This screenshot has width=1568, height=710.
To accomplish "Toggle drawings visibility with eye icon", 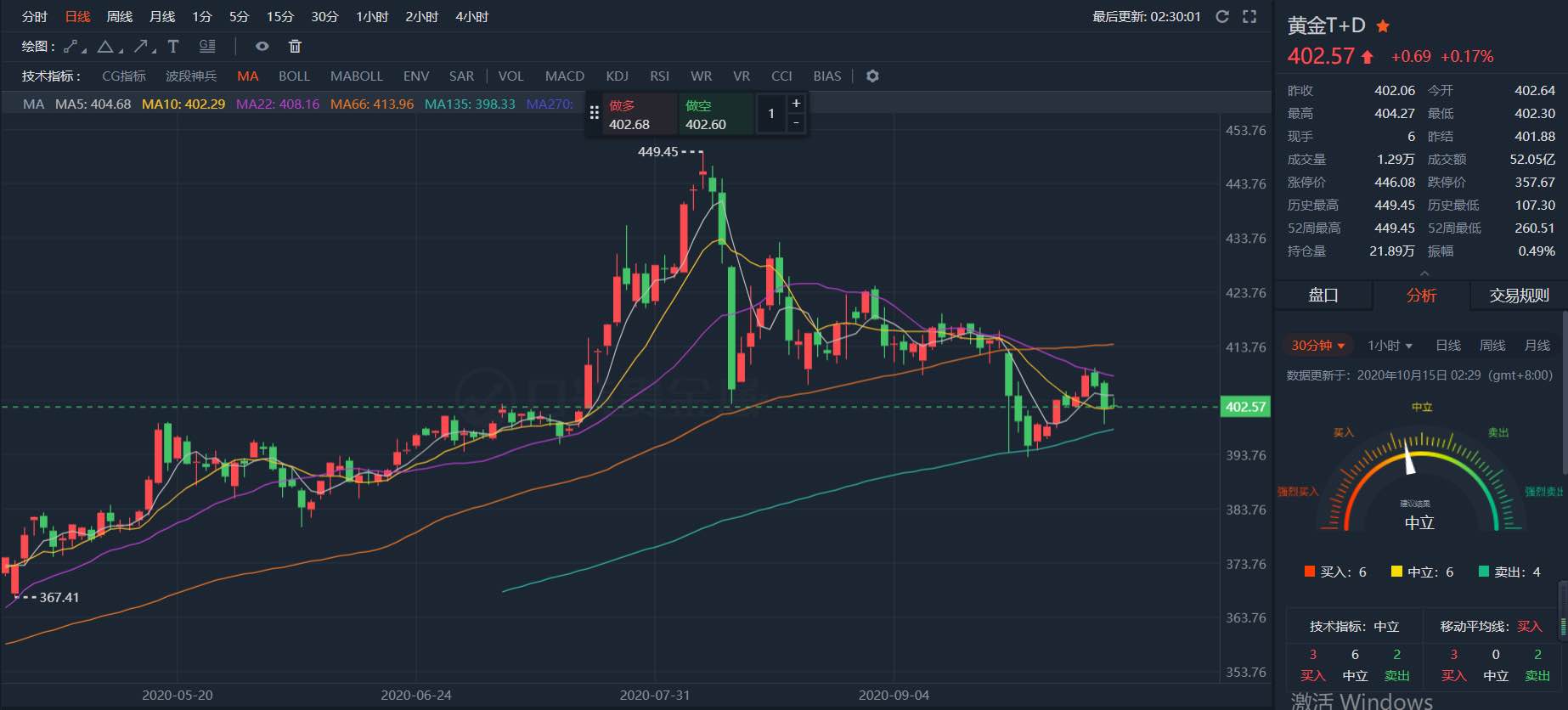I will 262,47.
